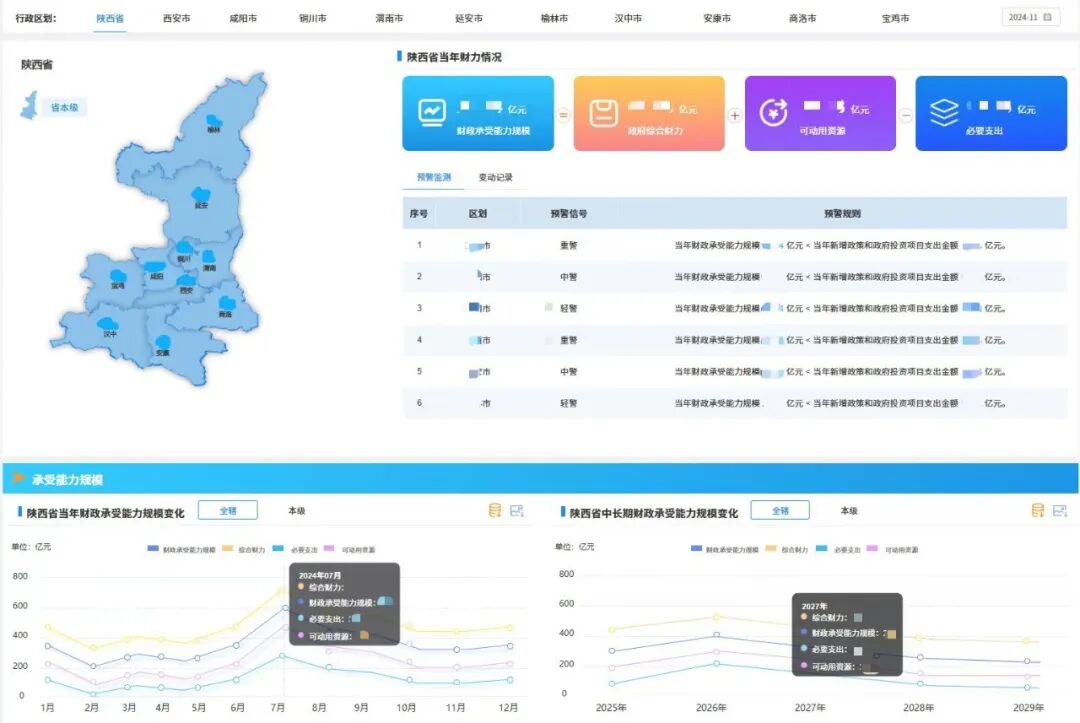Click 轻警 signal in table row 3
The height and width of the screenshot is (723, 1080).
(569, 308)
